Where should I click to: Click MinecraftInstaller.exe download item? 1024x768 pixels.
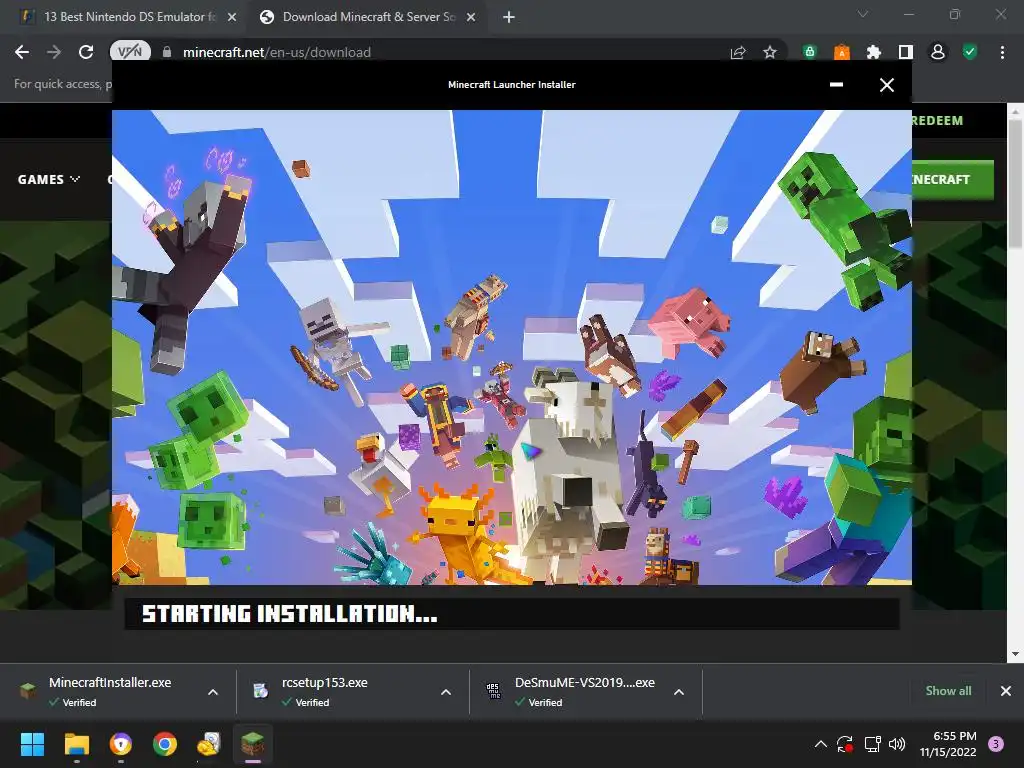click(110, 691)
